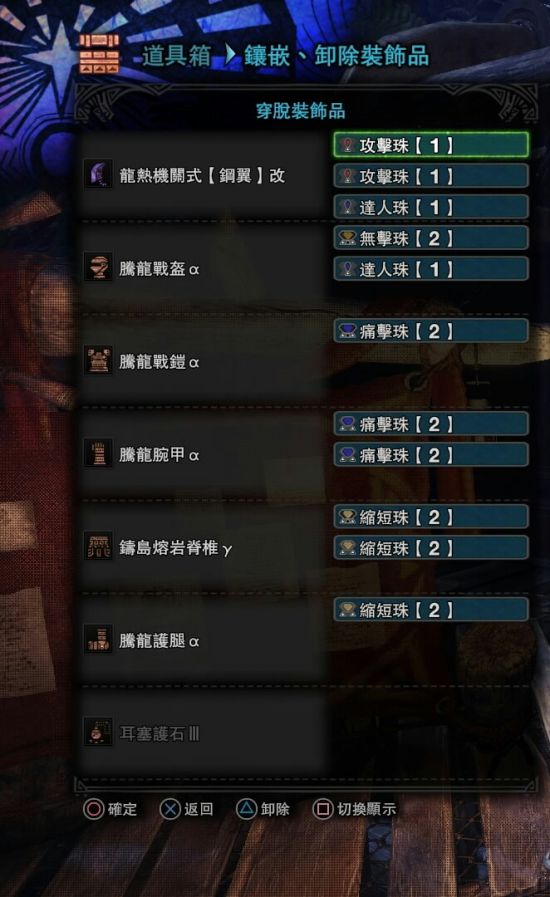Select the waist icon for 鑄島熔岩脊椎γ
Screen dimensions: 550x897
point(98,546)
